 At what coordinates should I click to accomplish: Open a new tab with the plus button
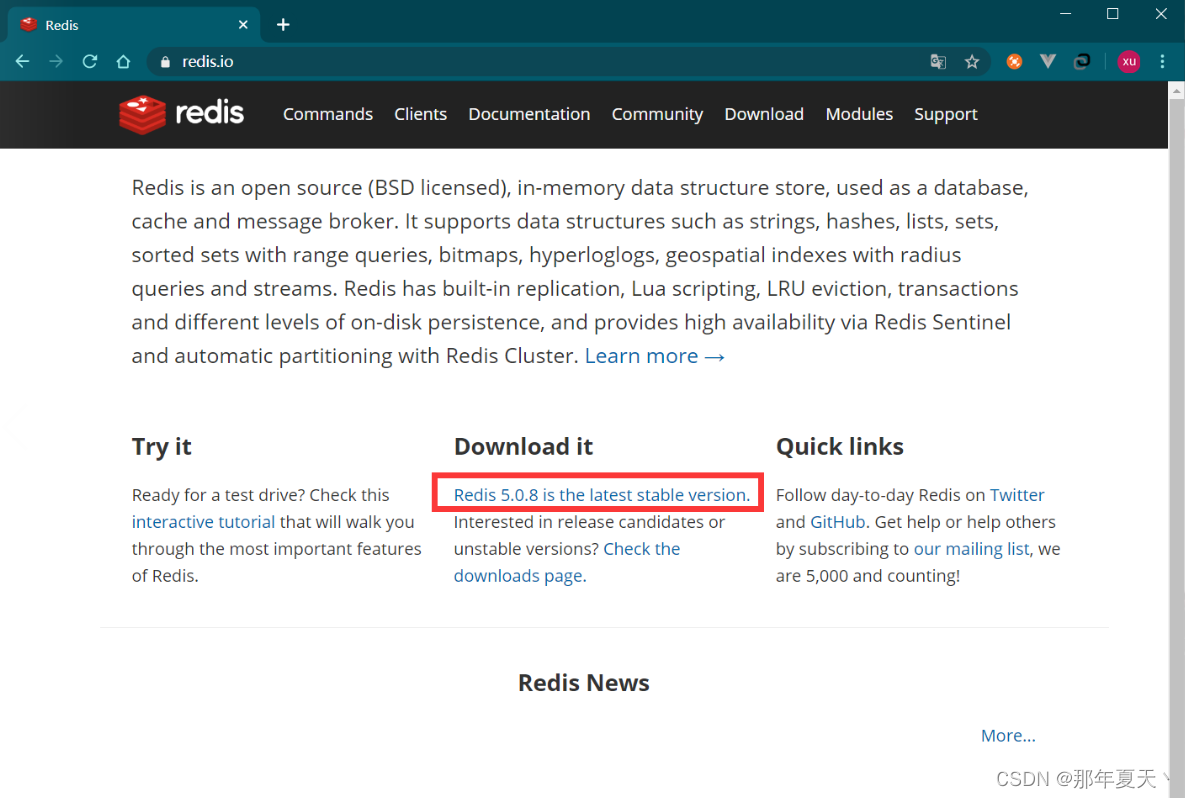pyautogui.click(x=283, y=23)
